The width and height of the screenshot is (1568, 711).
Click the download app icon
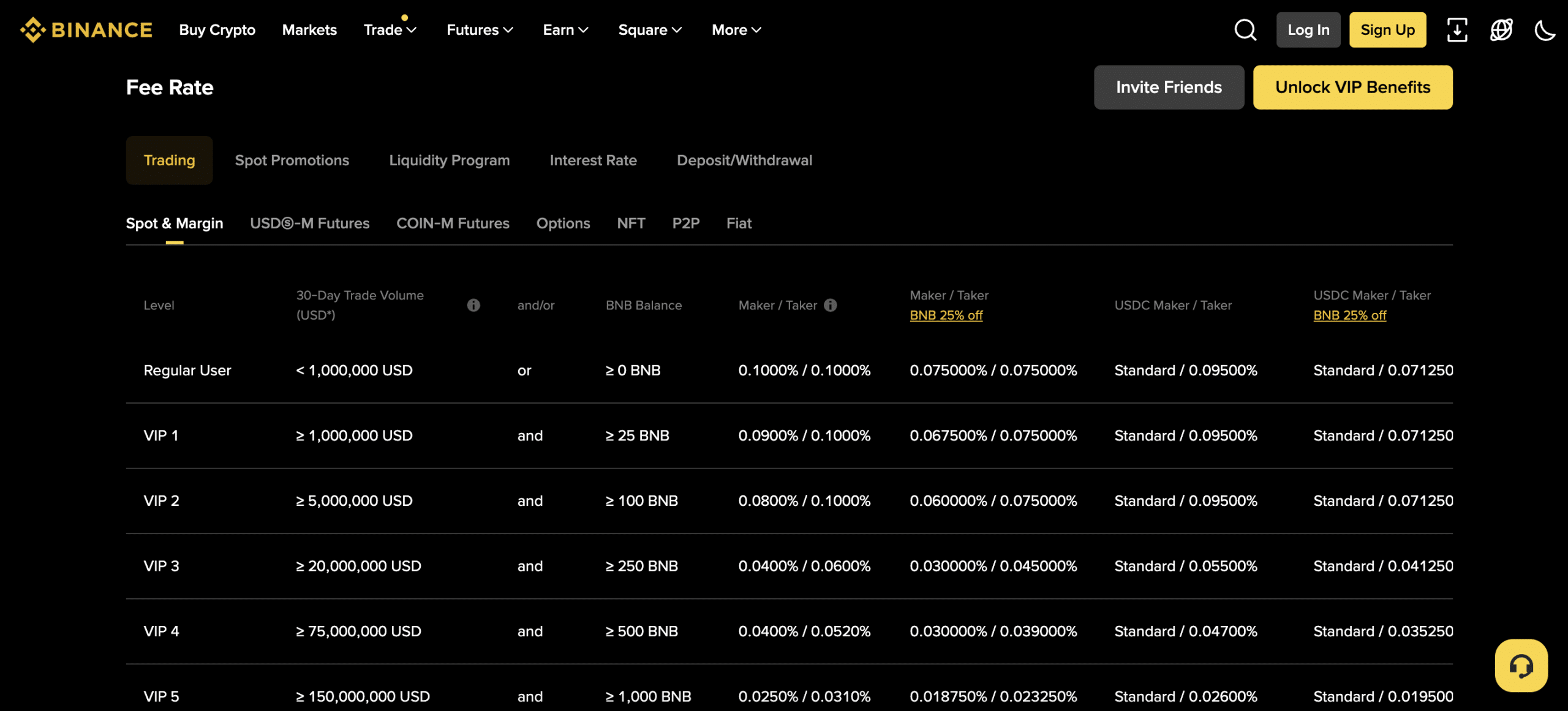(x=1457, y=29)
